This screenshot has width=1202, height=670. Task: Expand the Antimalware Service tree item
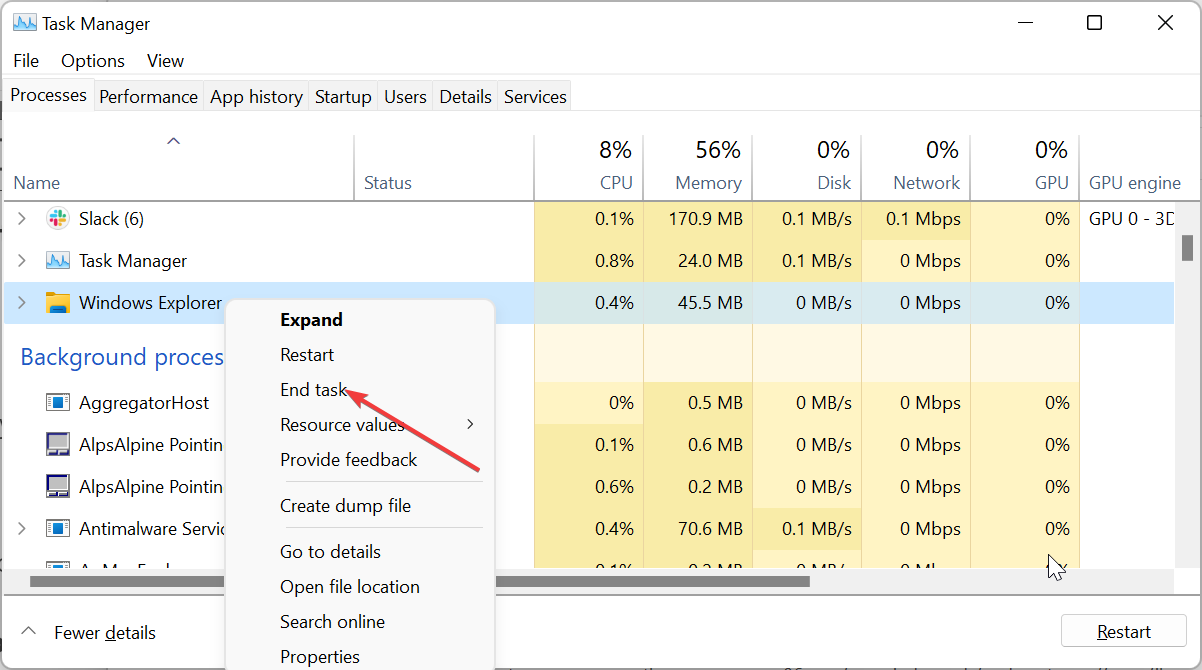click(22, 528)
